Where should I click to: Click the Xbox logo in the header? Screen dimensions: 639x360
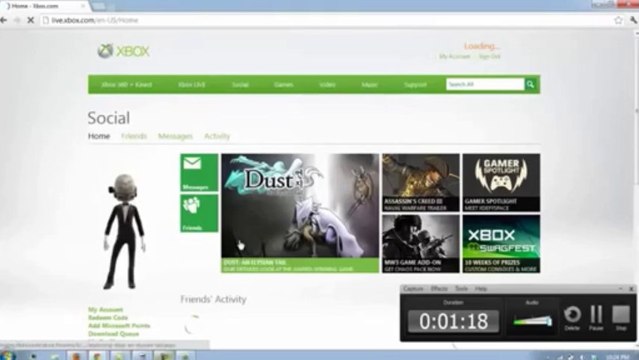[123, 51]
